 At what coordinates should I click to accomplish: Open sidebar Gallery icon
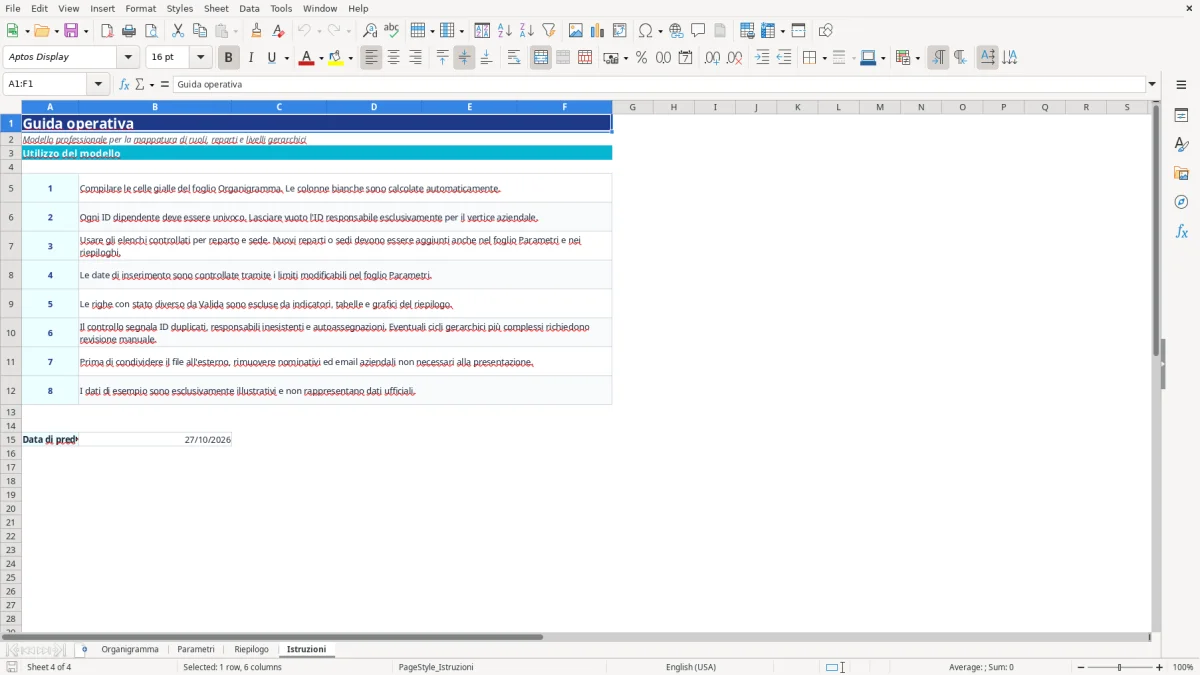(1181, 173)
